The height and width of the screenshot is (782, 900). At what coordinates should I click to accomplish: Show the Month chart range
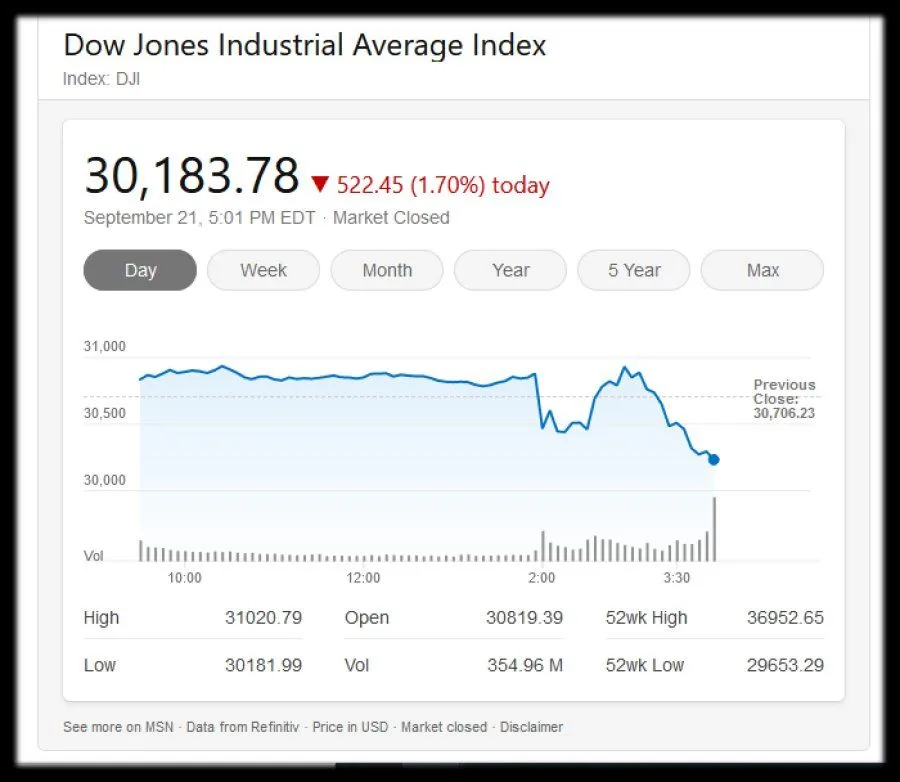tap(387, 270)
